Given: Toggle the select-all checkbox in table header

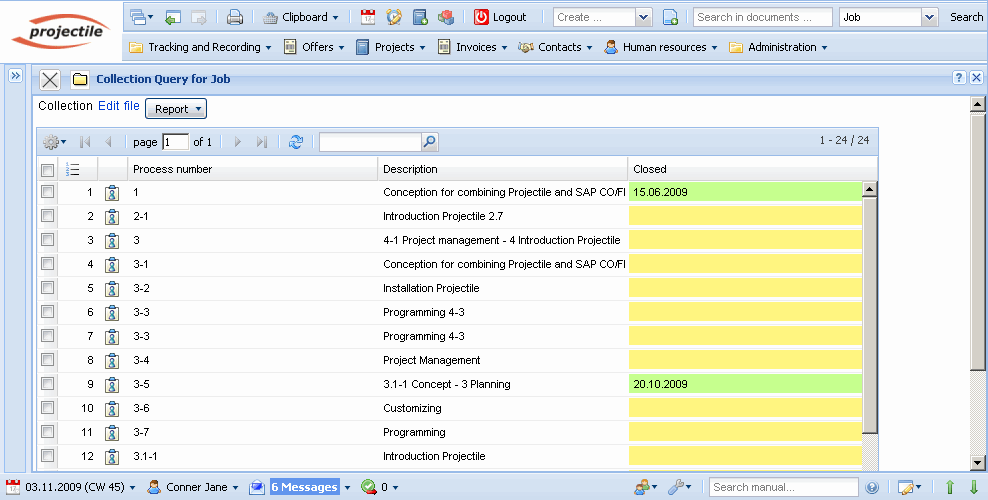Looking at the screenshot, I should (x=47, y=169).
